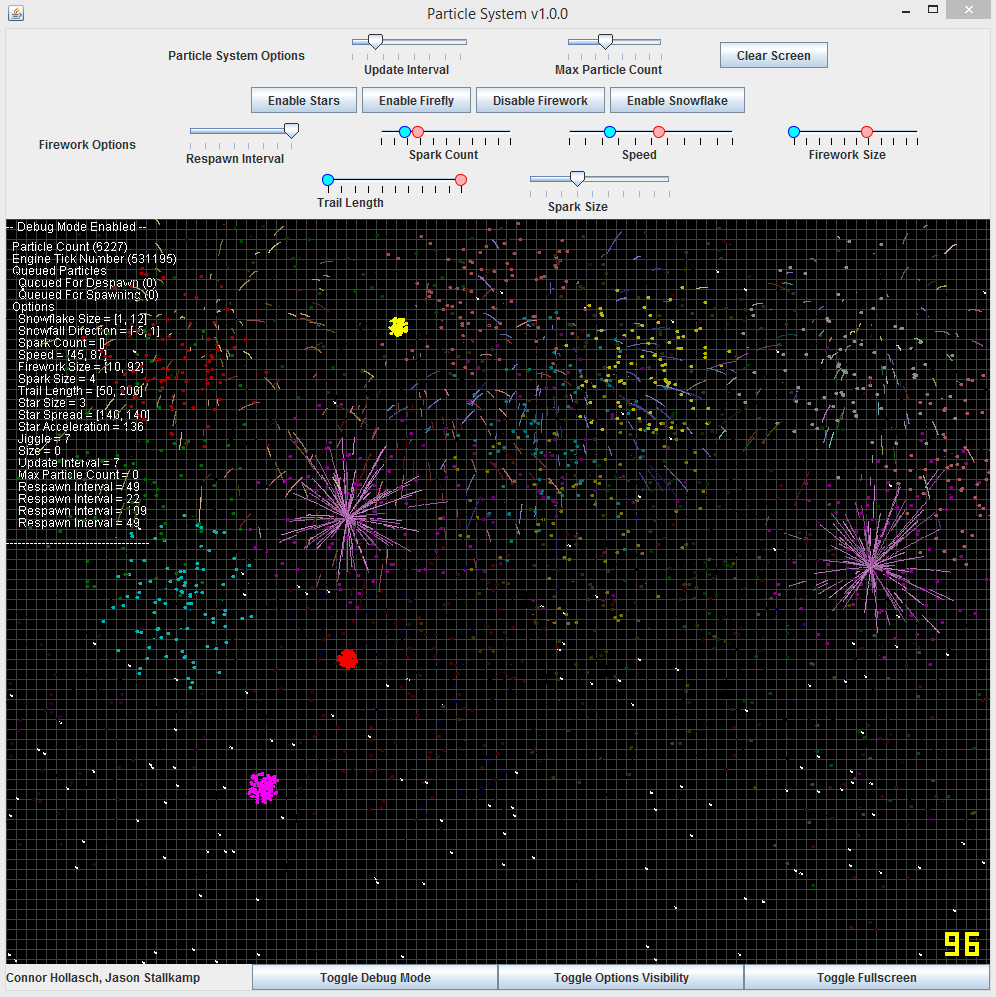Click the Particle Count (6227) debug line
This screenshot has height=998, width=996.
70,246
